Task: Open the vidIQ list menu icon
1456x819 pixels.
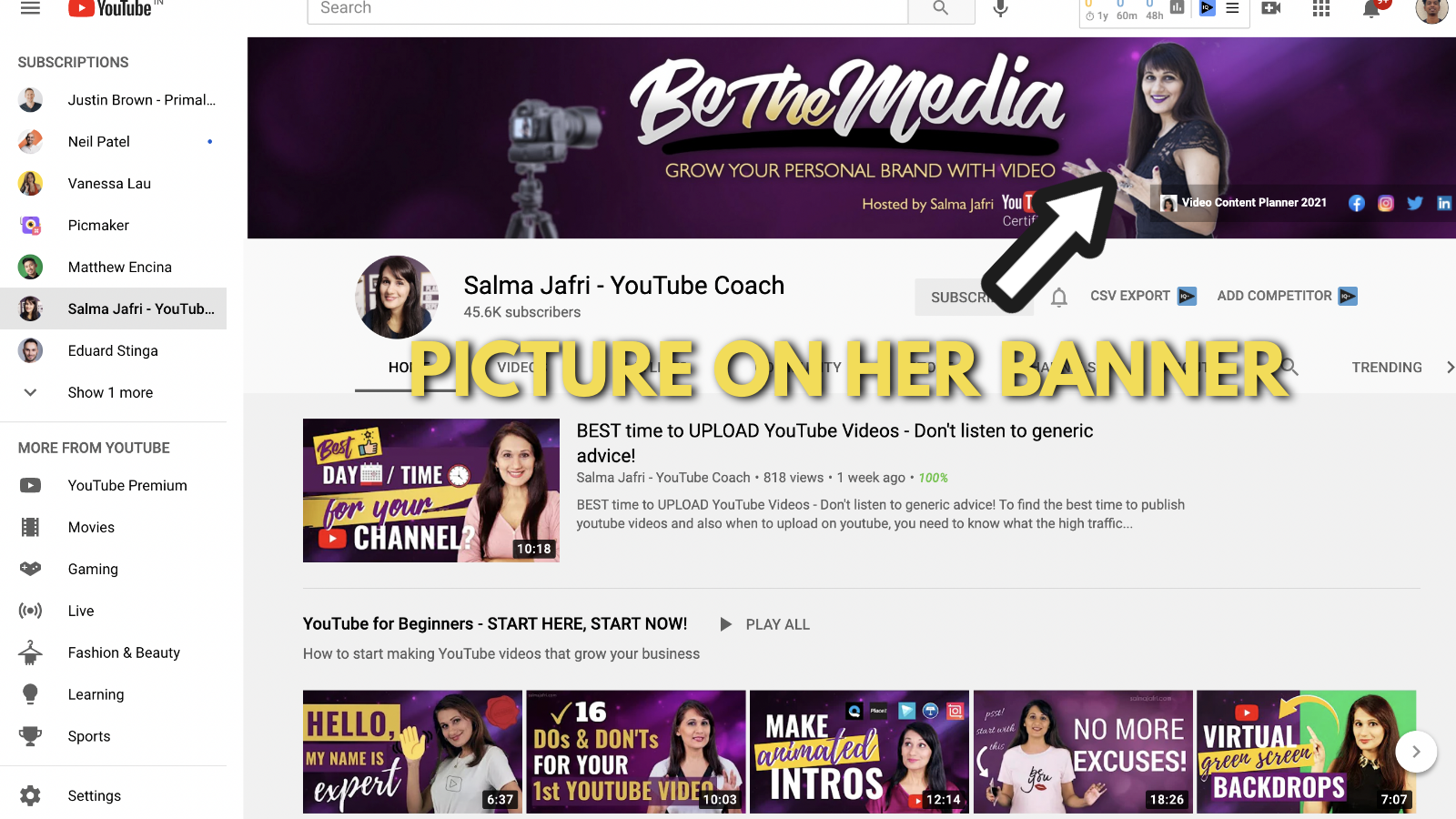Action: coord(1232,7)
